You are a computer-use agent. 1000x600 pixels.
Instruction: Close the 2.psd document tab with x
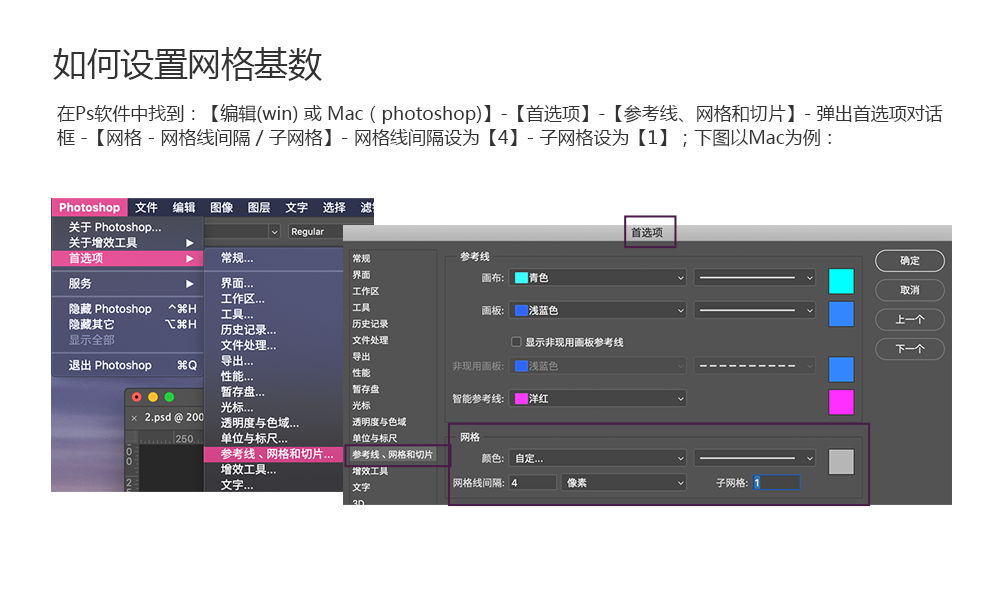(x=134, y=418)
